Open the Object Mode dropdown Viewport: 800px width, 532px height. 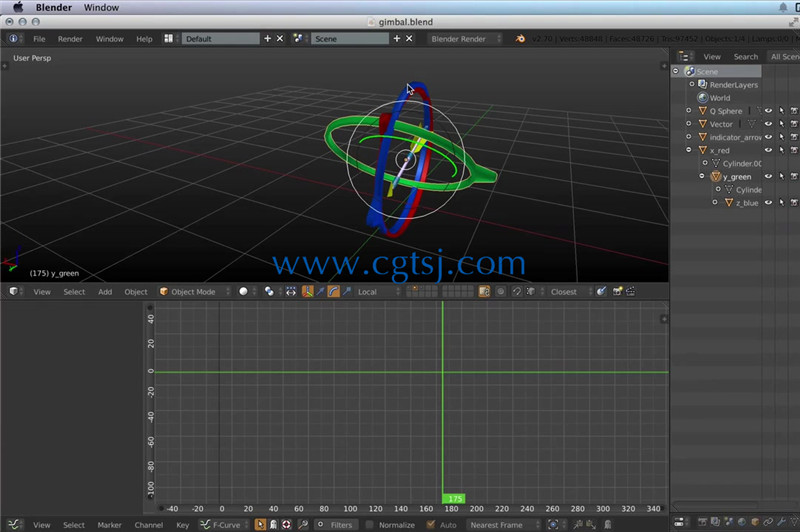tap(194, 291)
